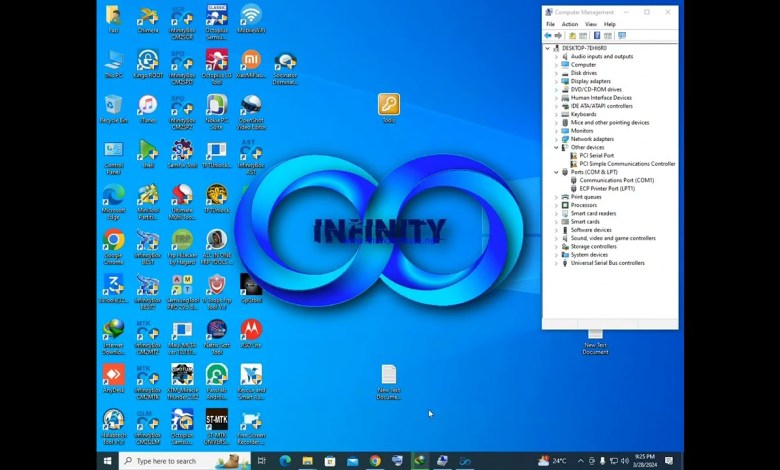Open the Microsoft Edge desktop icon
This screenshot has width=780, height=470.
coord(113,195)
